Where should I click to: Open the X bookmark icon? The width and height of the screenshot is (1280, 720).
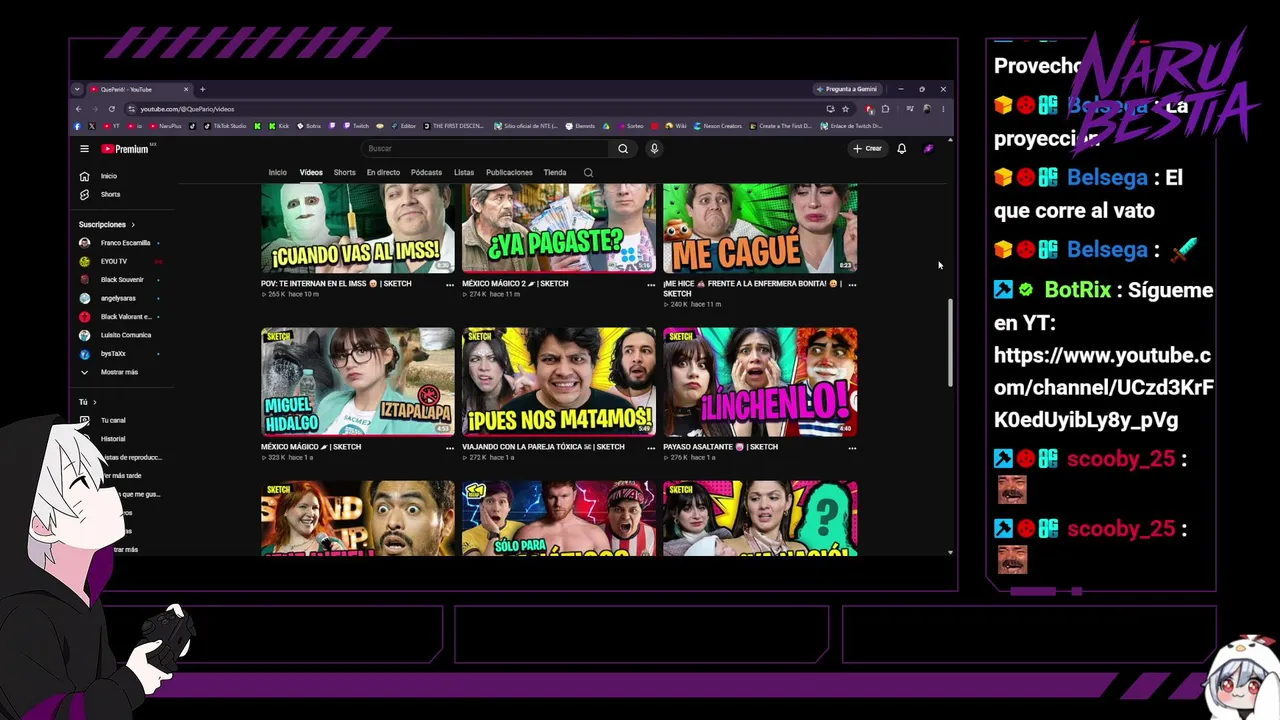click(x=91, y=126)
